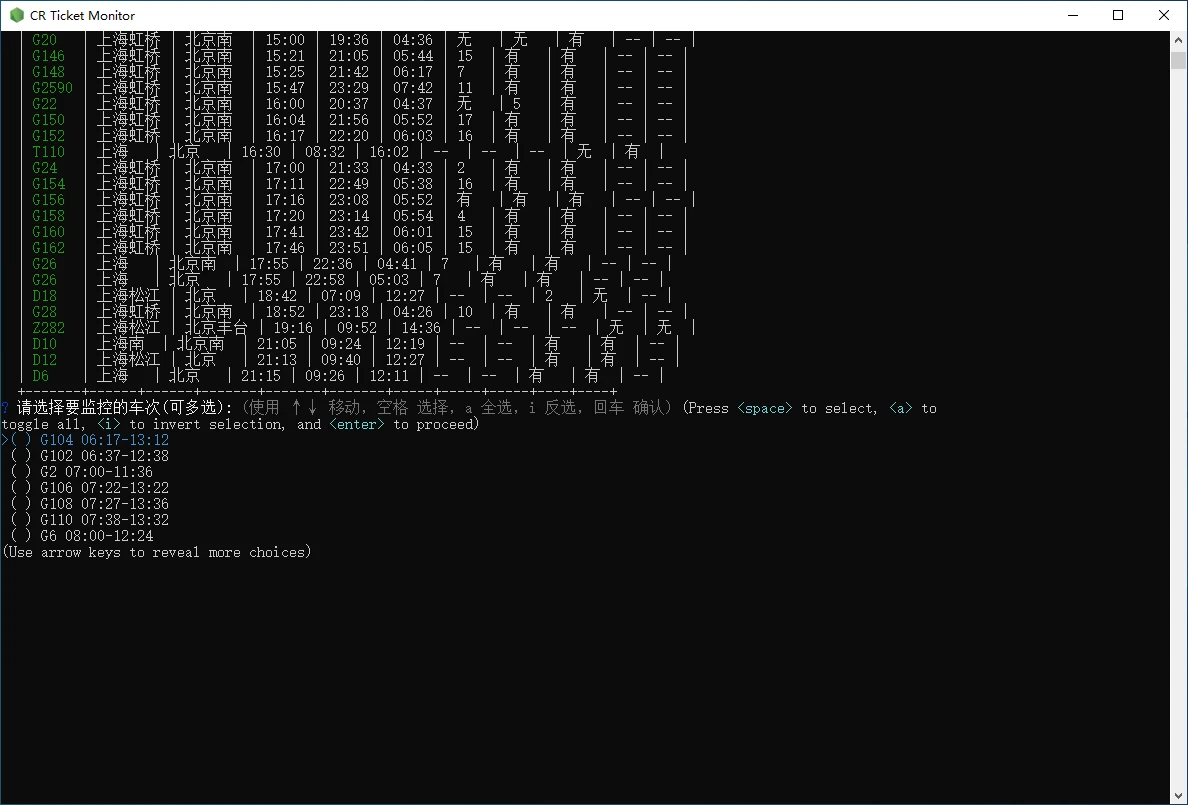Tick the checkbox for G102 06:37-12:38
This screenshot has width=1188, height=805.
click(22, 456)
